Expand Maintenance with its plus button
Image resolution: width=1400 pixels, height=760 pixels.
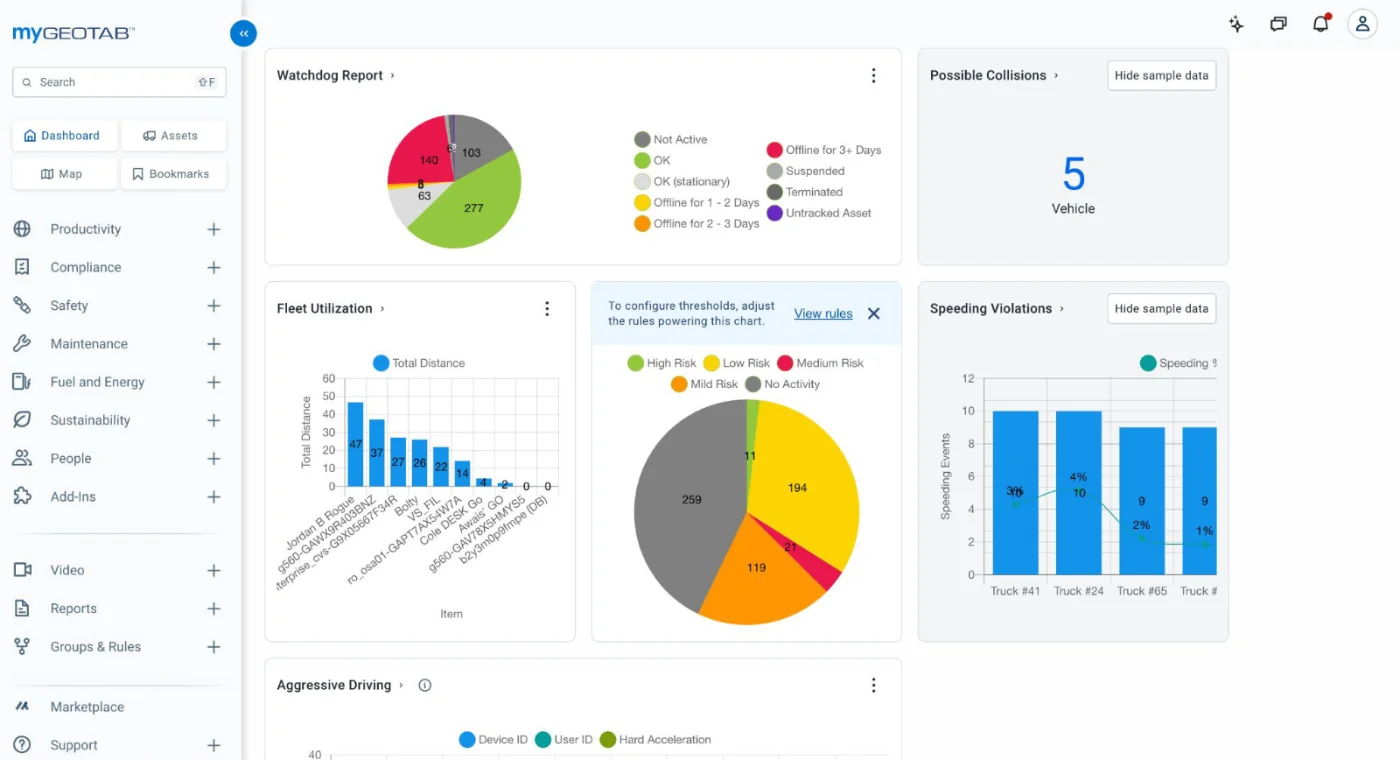click(x=213, y=343)
